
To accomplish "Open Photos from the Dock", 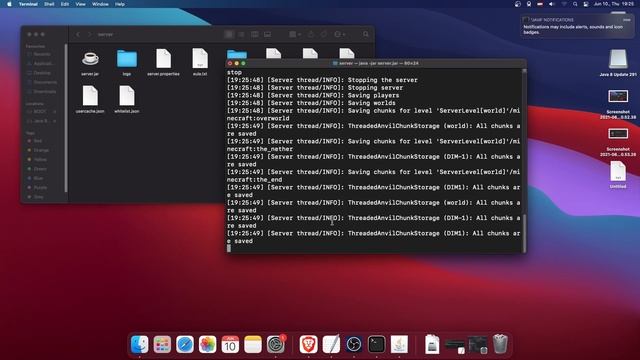I will pyautogui.click(x=207, y=344).
